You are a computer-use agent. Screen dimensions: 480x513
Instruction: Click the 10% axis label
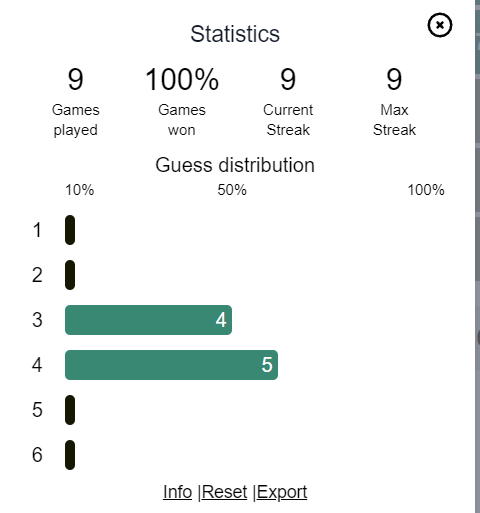(x=80, y=190)
